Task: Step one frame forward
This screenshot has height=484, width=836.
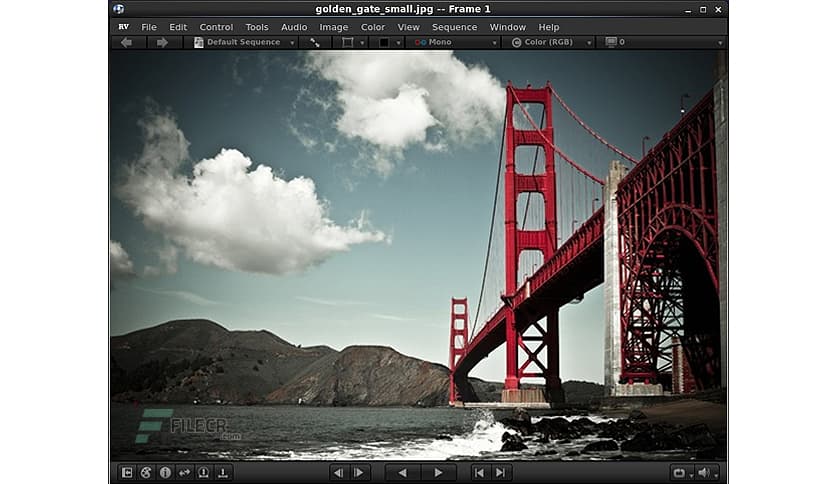Action: (360, 472)
